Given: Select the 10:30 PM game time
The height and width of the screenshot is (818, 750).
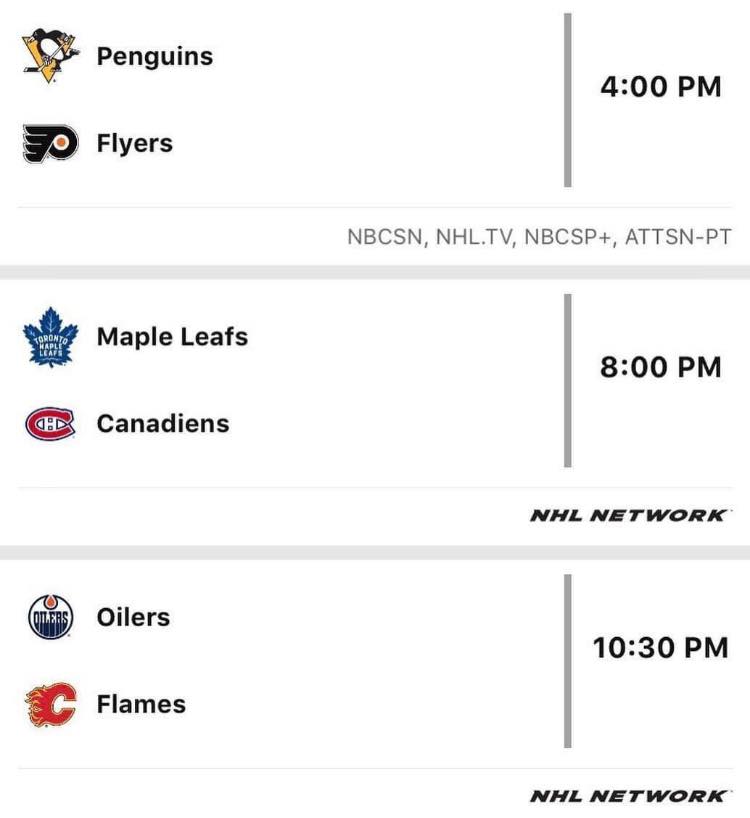Looking at the screenshot, I should coord(660,647).
